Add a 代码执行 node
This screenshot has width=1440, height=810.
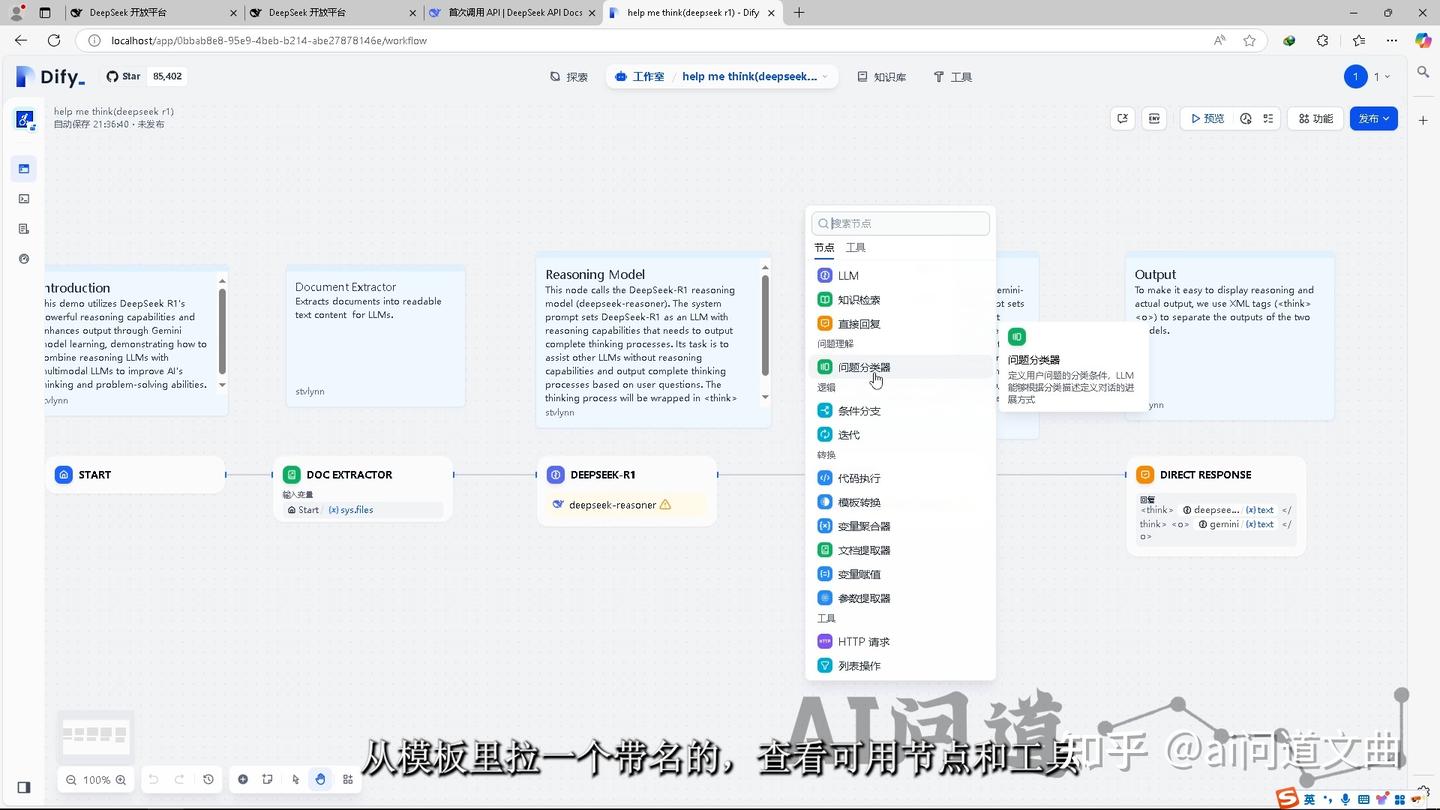[x=858, y=478]
